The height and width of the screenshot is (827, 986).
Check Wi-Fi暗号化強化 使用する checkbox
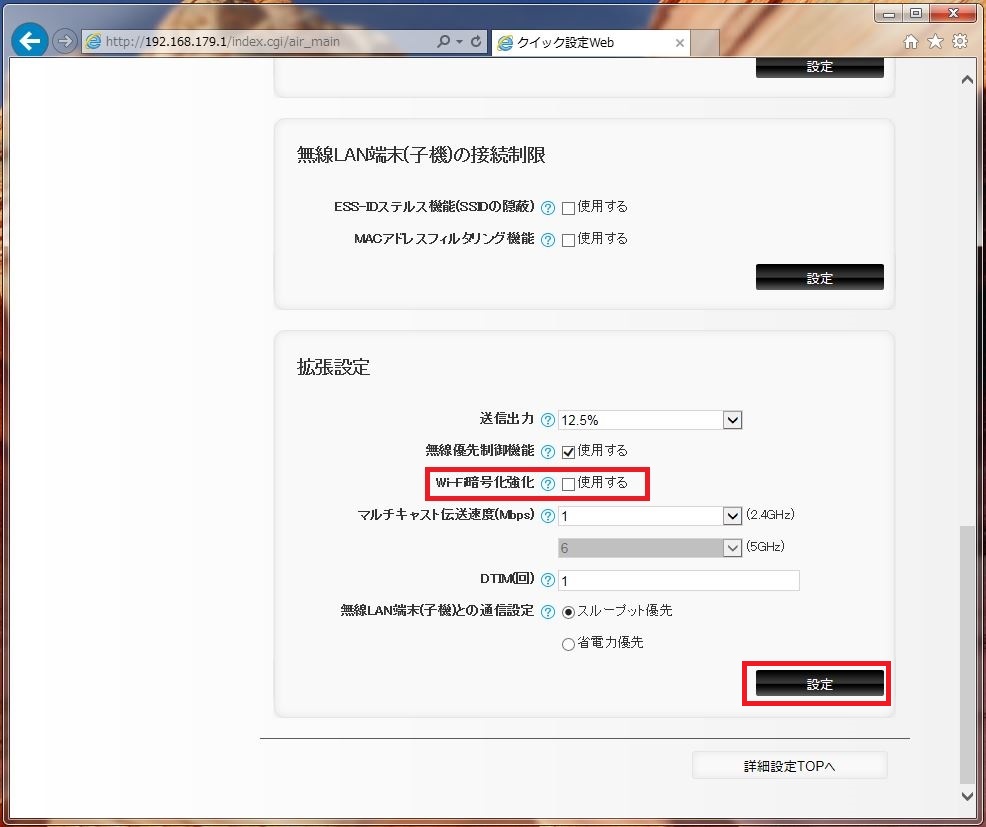(568, 484)
